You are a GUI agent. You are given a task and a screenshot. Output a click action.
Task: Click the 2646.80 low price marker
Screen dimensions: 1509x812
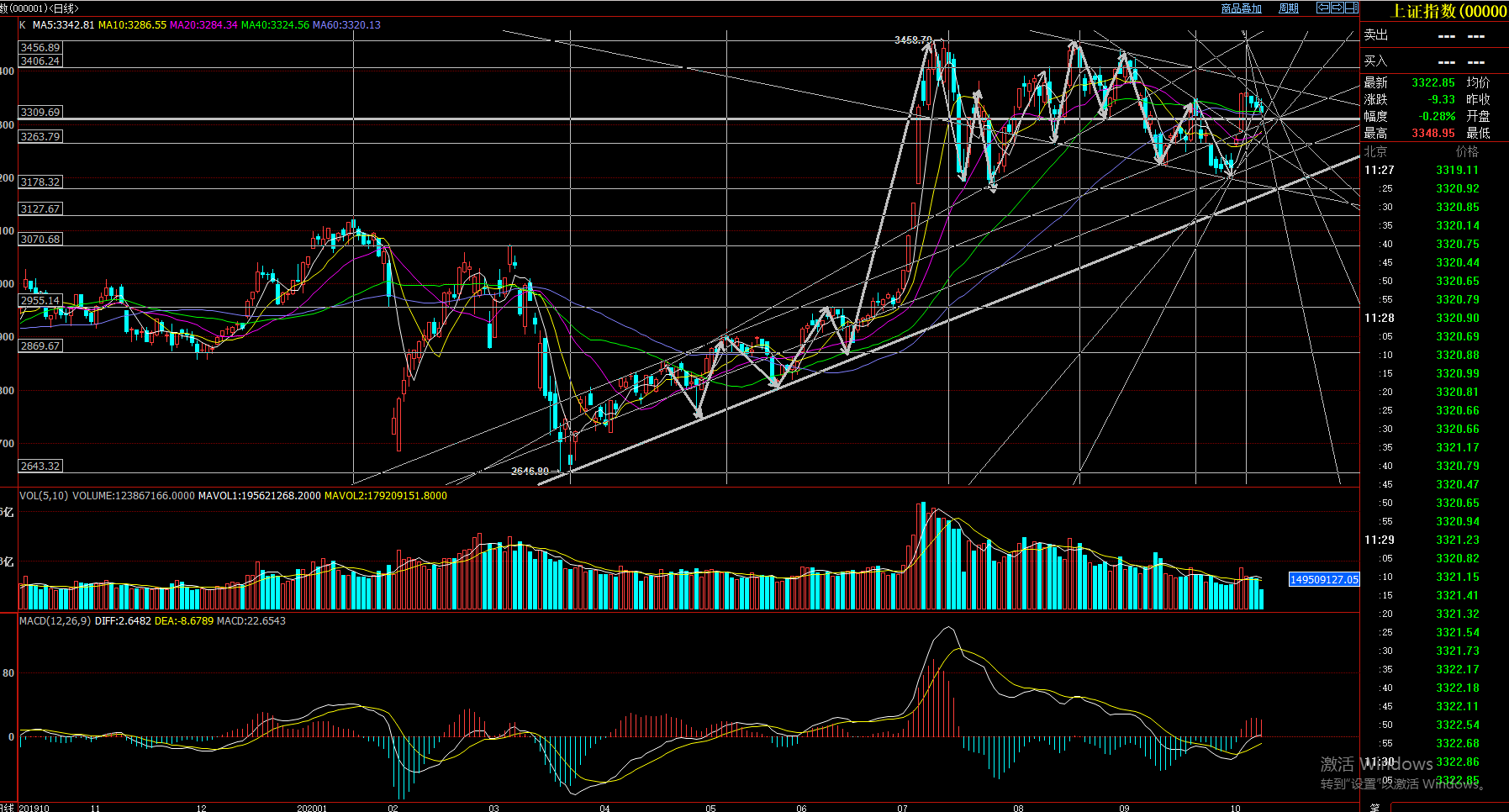pyautogui.click(x=530, y=472)
